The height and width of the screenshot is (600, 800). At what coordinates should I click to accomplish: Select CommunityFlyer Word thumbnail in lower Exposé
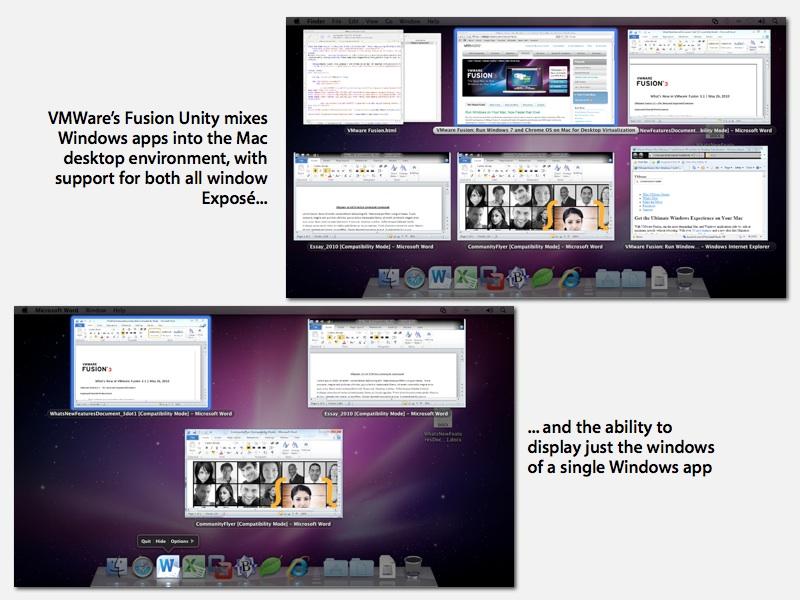pos(263,474)
